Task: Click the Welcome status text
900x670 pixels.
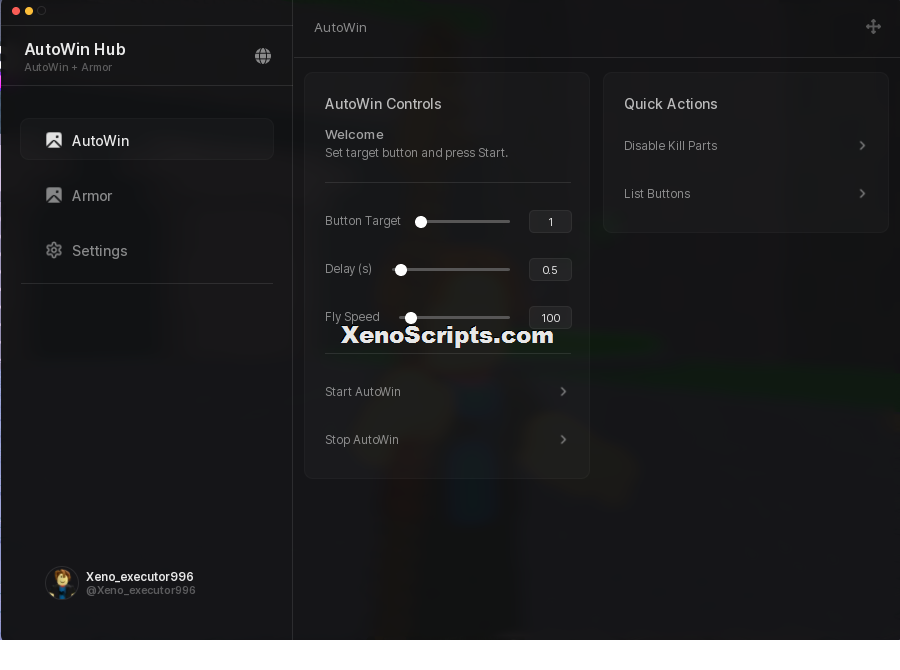Action: click(x=354, y=135)
